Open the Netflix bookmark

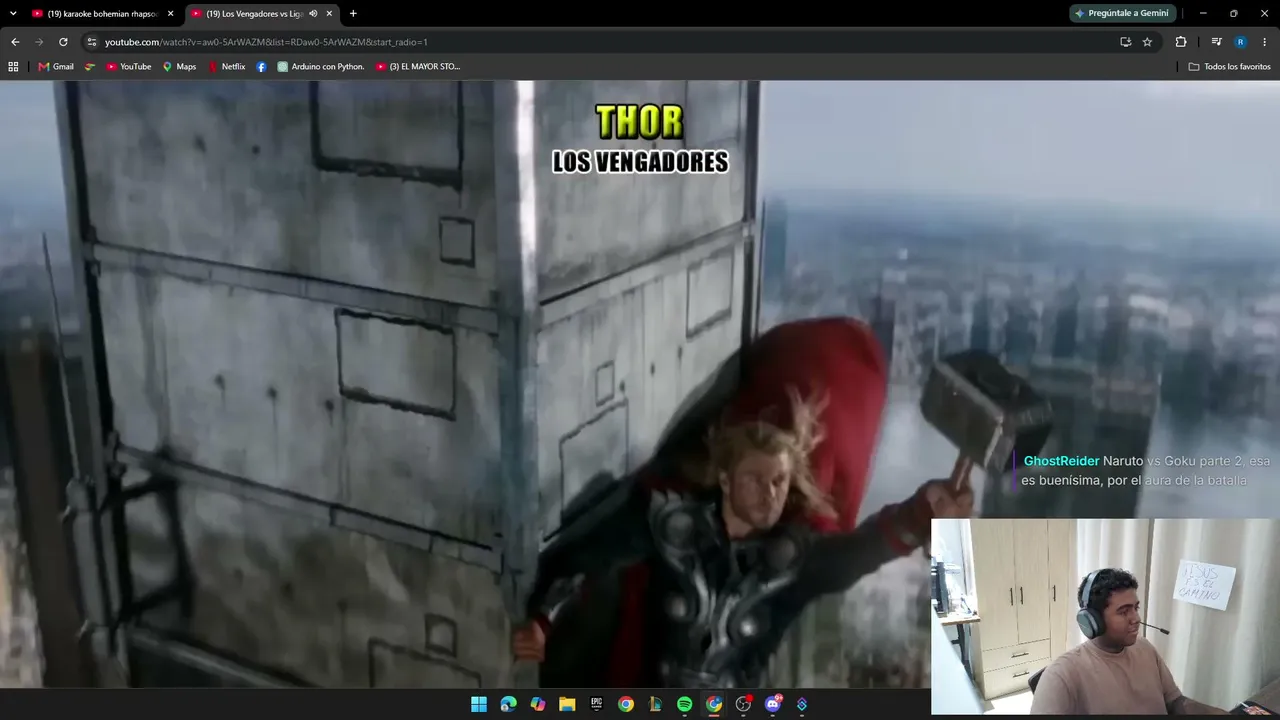pyautogui.click(x=227, y=67)
